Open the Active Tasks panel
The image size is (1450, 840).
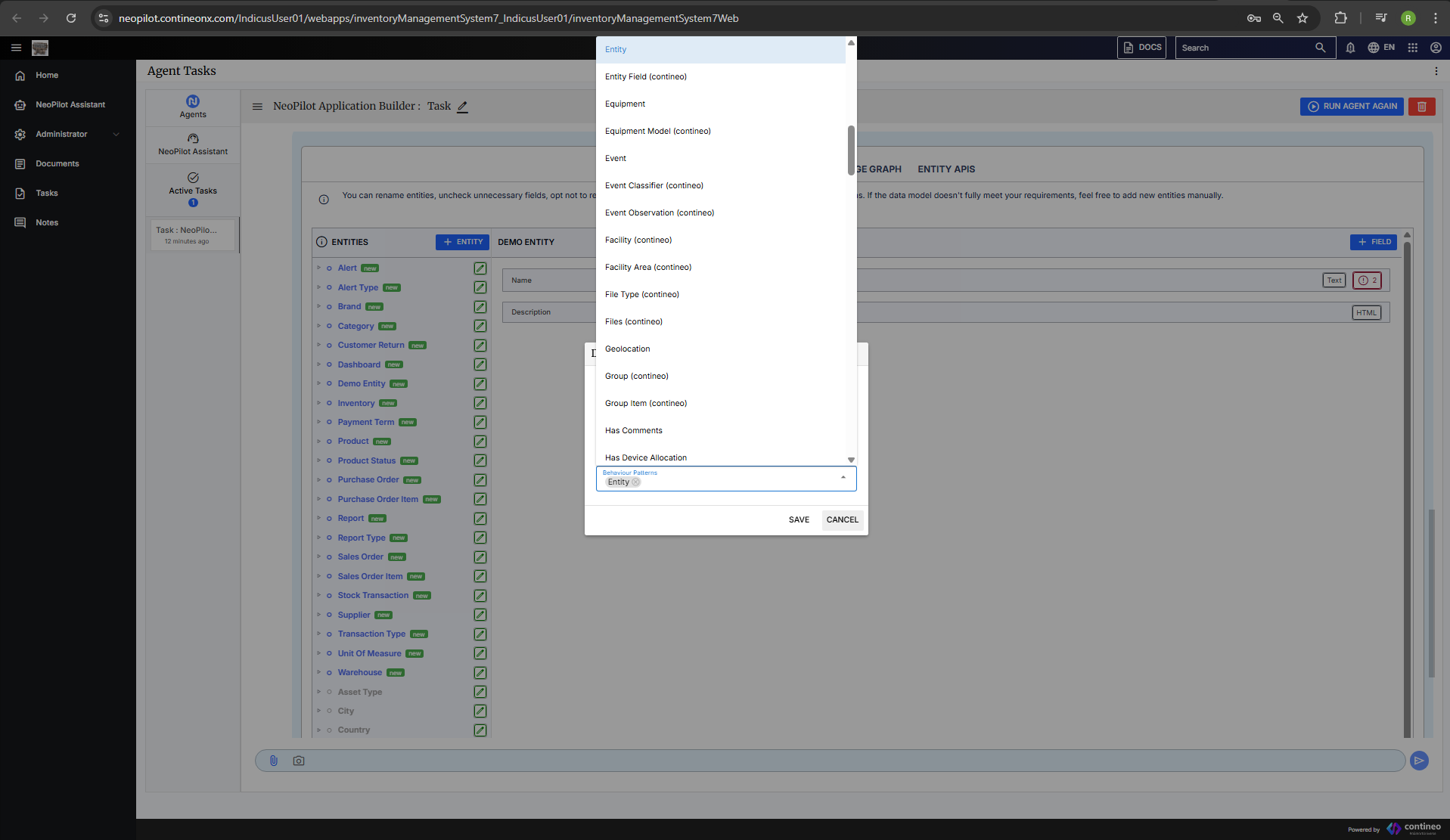pyautogui.click(x=193, y=189)
